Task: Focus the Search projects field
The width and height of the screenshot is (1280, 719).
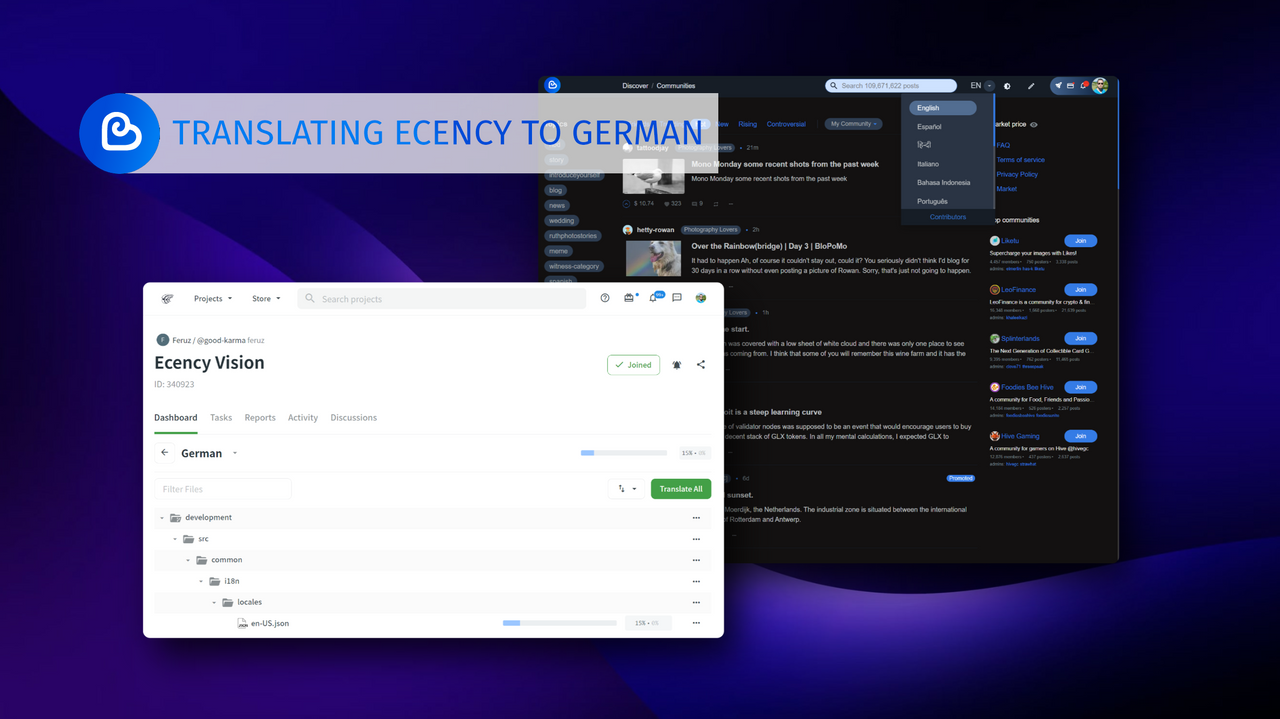Action: click(441, 298)
